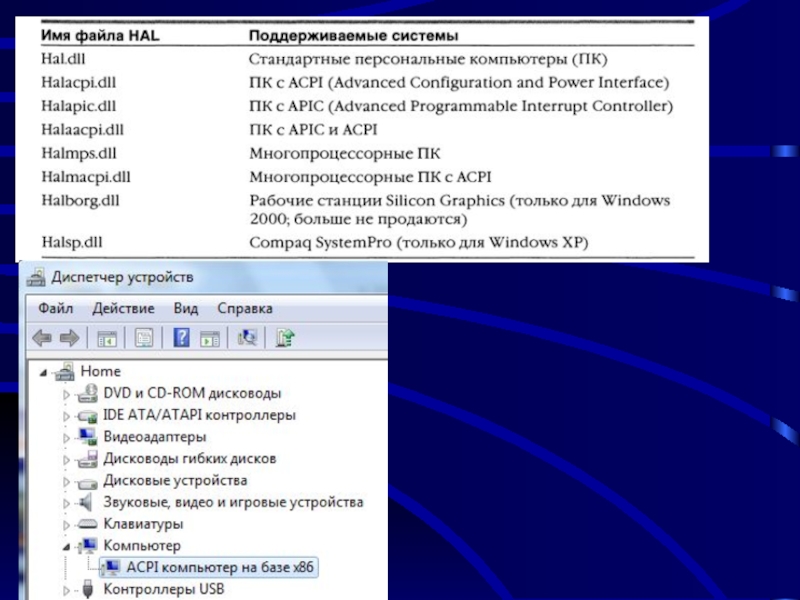Viewport: 800px width, 600px height.
Task: Expand the Видеоадаптеры category
Action: pos(68,437)
